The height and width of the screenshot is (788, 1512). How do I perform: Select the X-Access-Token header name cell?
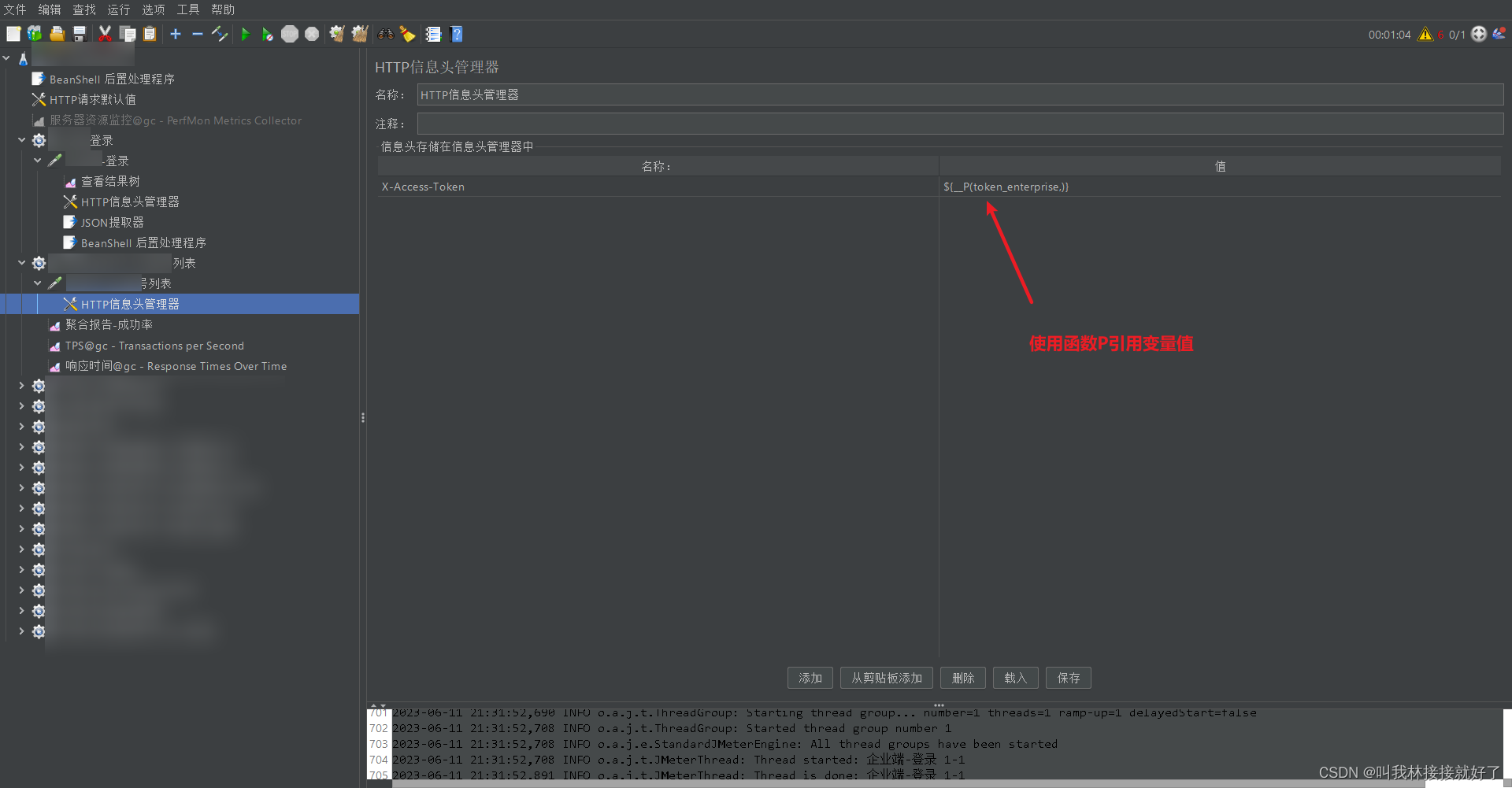tap(658, 187)
